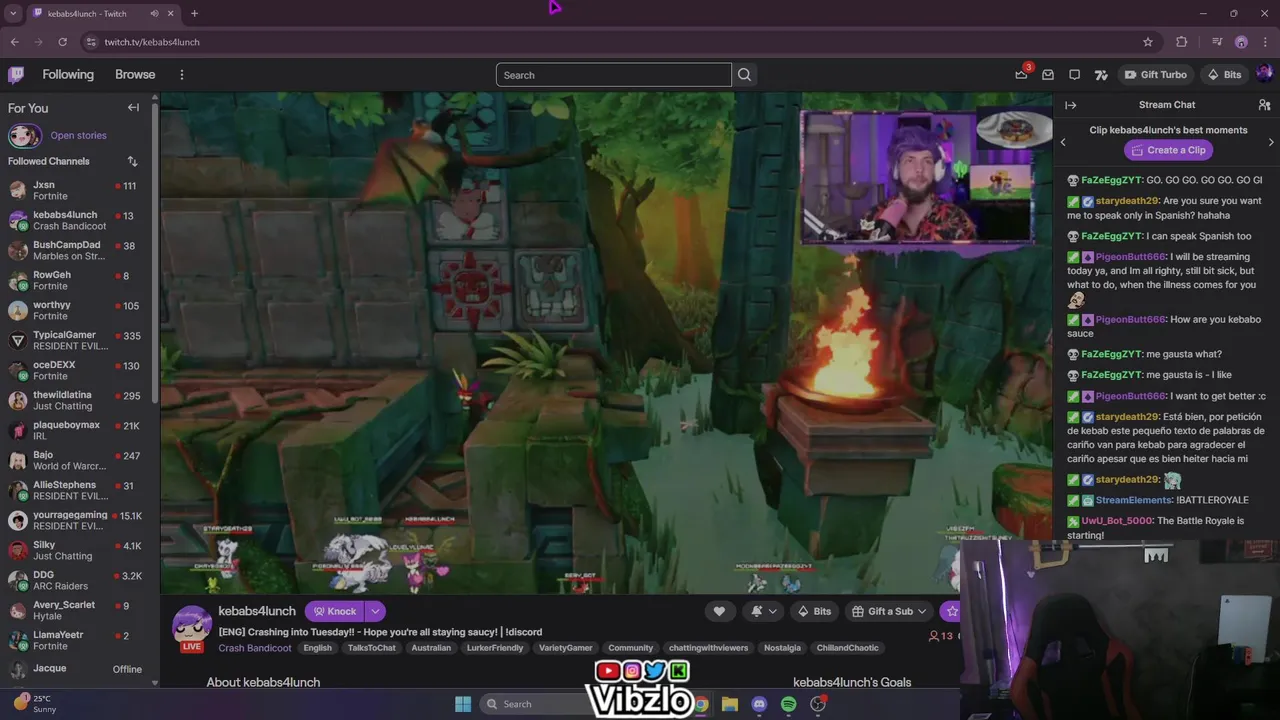Open thewildlatina followed channel
Screen dimensions: 1280x720
tap(75, 400)
